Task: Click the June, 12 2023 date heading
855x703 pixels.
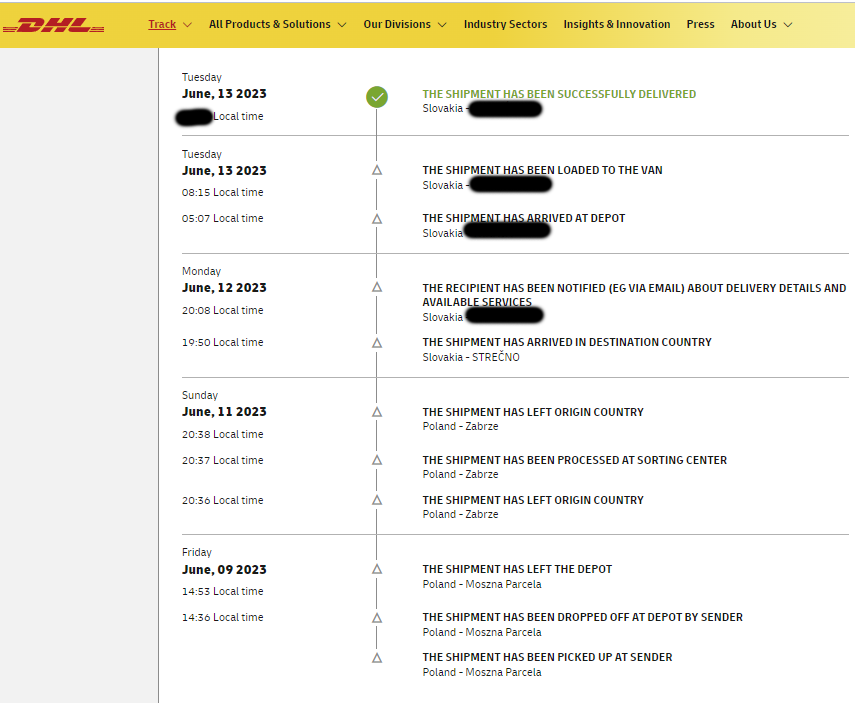Action: (224, 288)
